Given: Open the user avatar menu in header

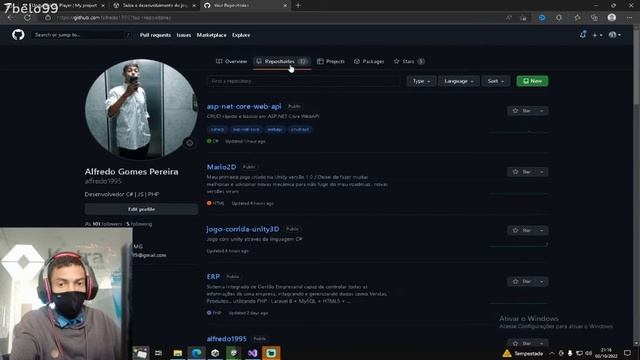Looking at the screenshot, I should coord(615,35).
